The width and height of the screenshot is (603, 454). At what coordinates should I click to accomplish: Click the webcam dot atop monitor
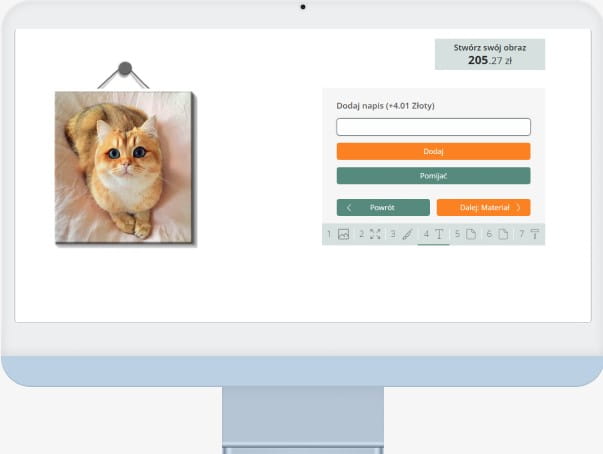click(x=302, y=6)
